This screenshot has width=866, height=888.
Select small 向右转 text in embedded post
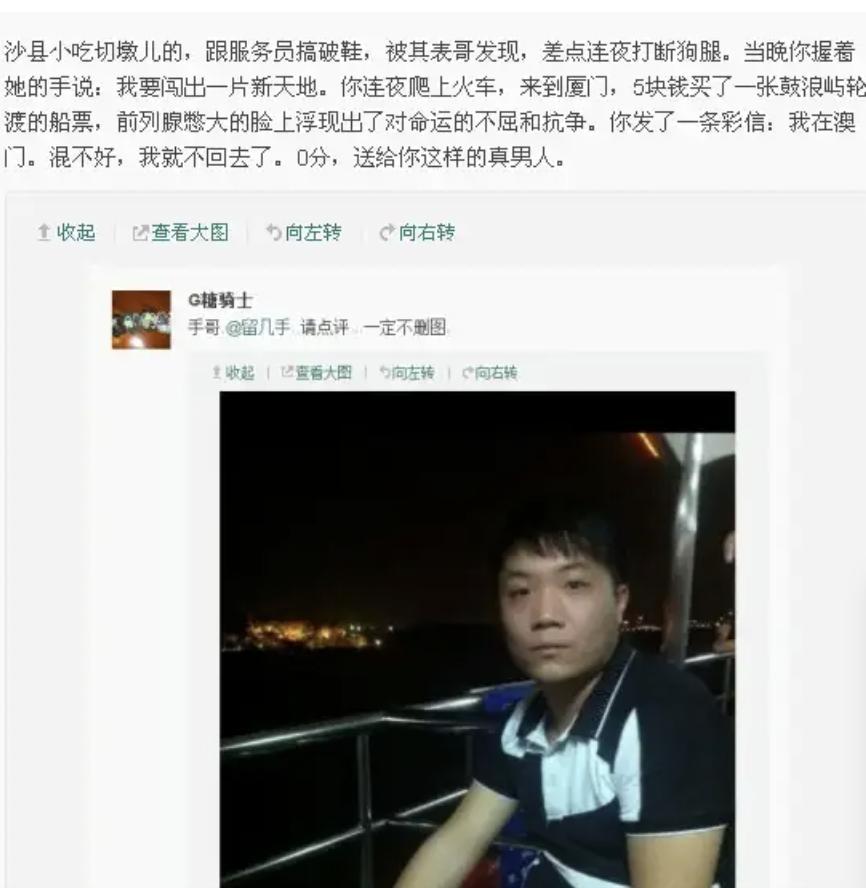point(496,373)
